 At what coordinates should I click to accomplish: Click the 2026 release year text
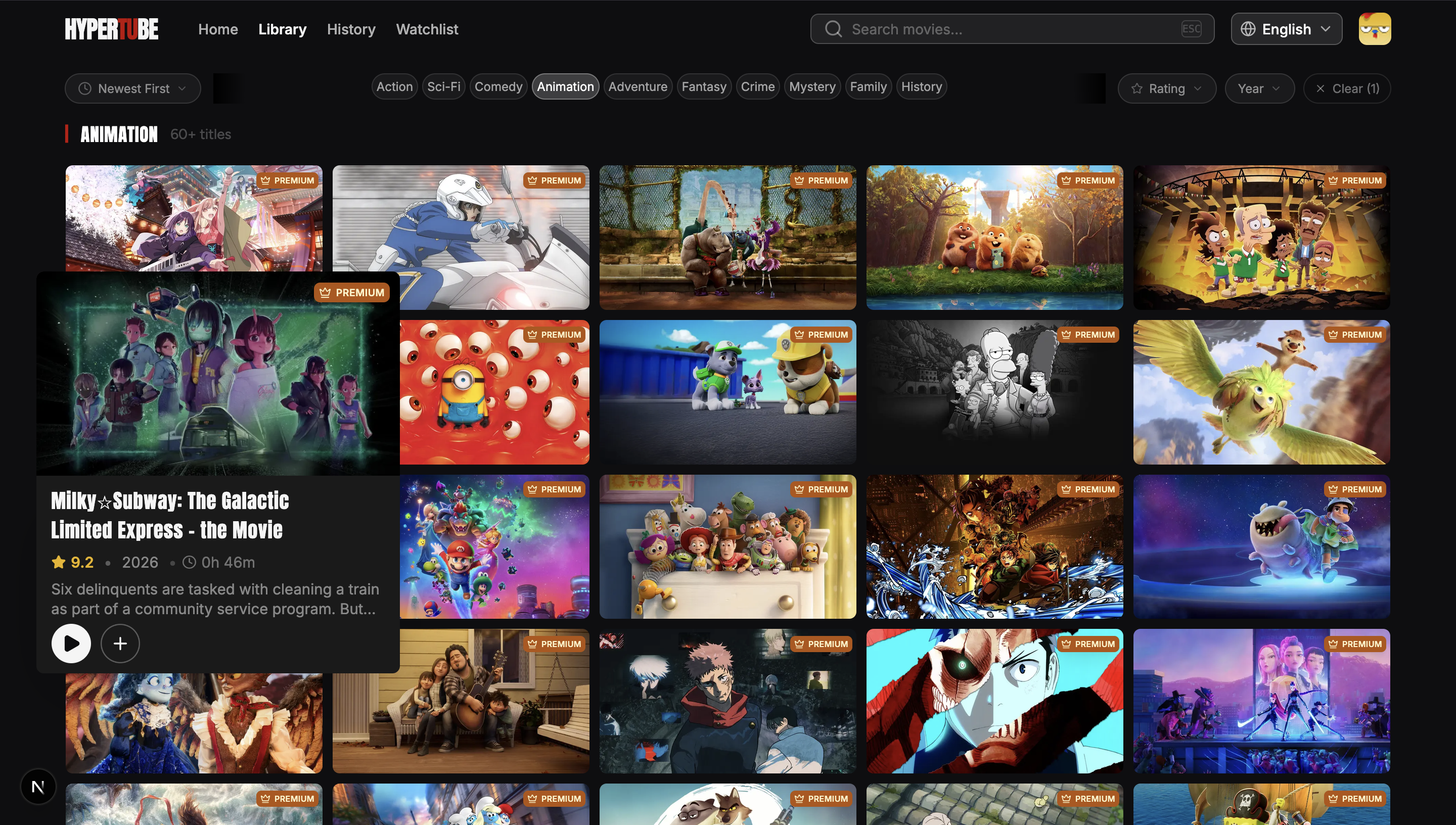click(x=140, y=562)
